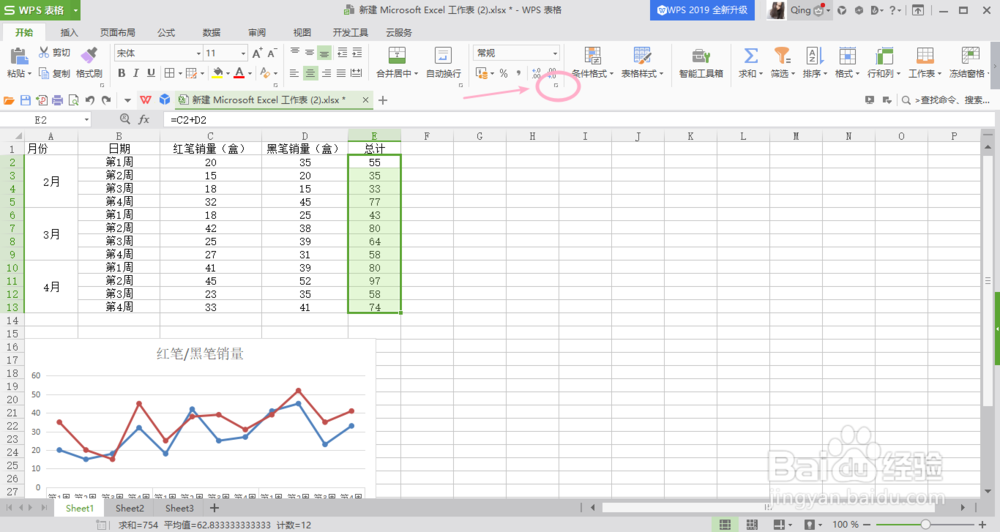Adjust the zoom slider handle
This screenshot has width=1000, height=532.
point(925,524)
